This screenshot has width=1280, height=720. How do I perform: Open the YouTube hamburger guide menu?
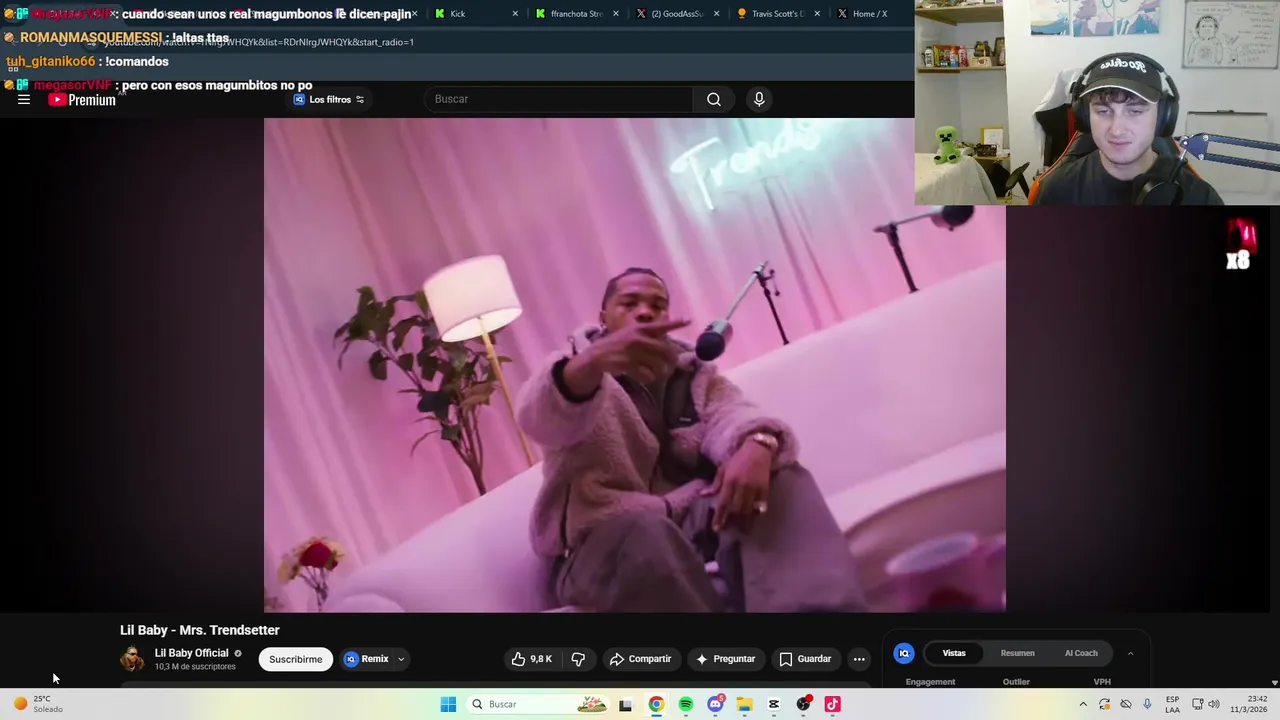click(x=24, y=99)
